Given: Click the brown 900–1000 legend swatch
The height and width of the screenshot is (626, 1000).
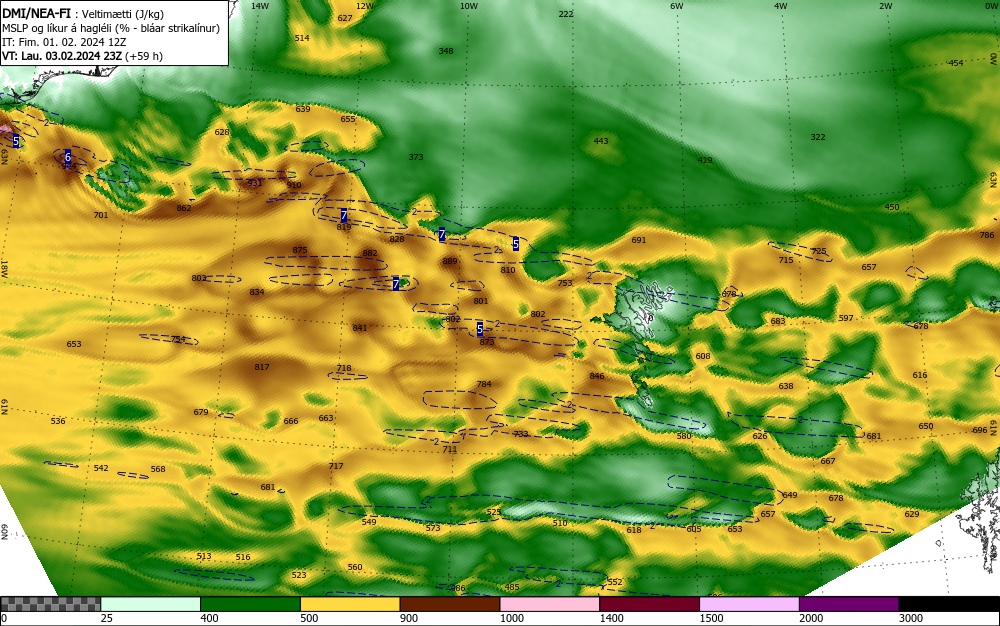Looking at the screenshot, I should (x=450, y=604).
